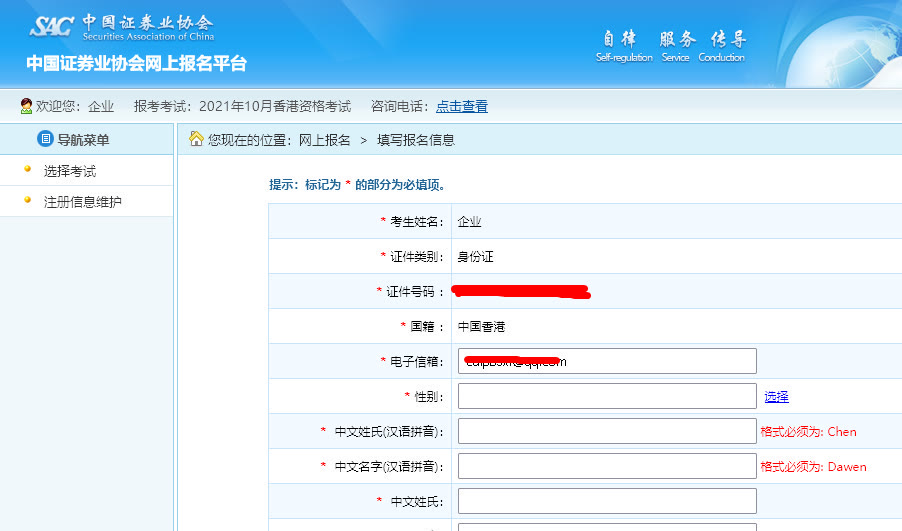This screenshot has width=902, height=531.
Task: Click the home icon before 您现在的位置
Action: pyautogui.click(x=196, y=139)
